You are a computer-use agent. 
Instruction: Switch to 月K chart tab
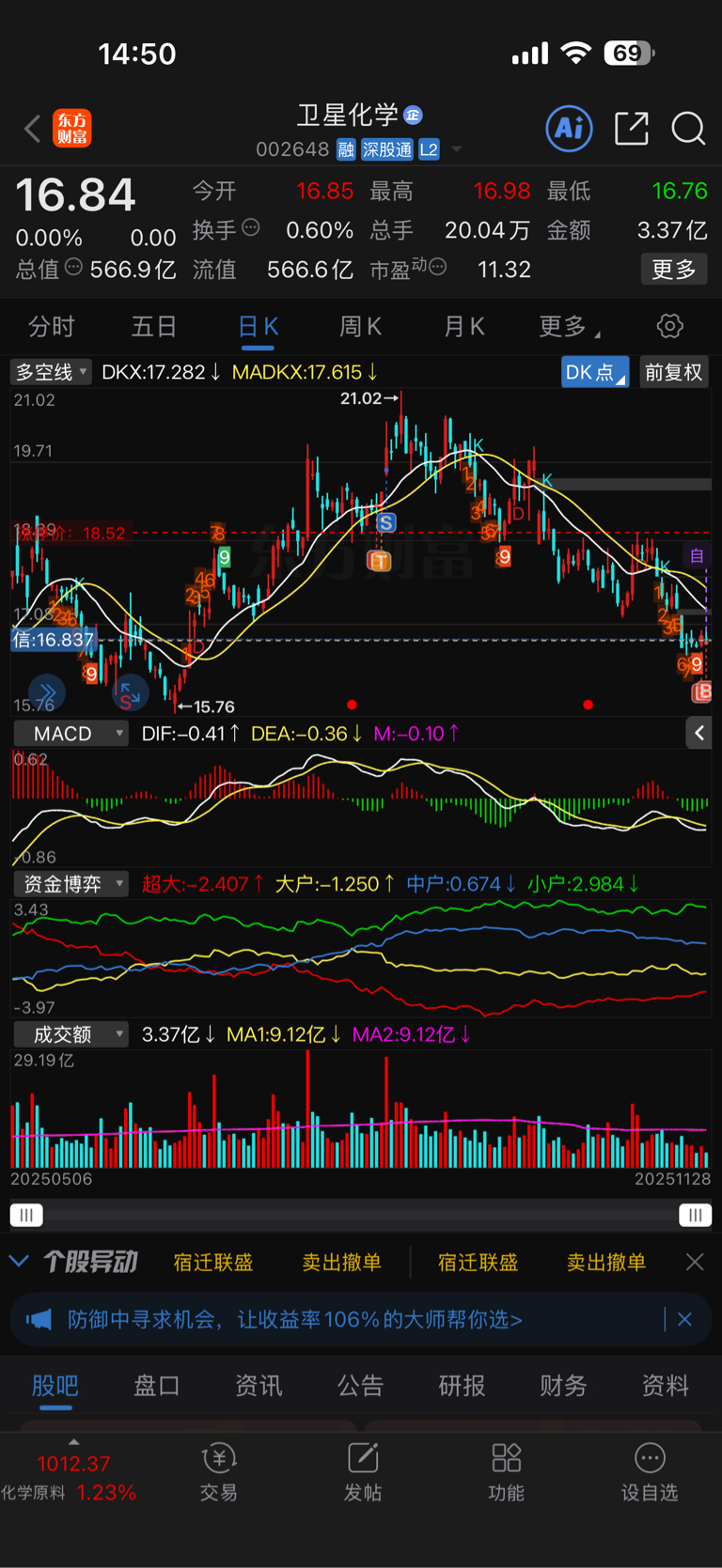(463, 326)
